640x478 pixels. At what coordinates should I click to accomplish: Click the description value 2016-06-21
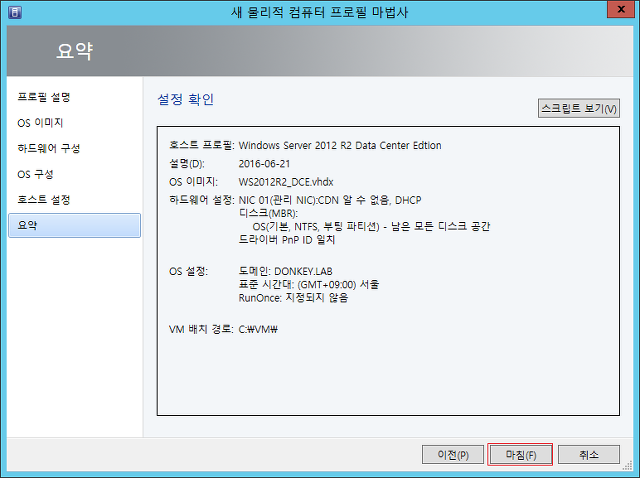click(x=264, y=164)
